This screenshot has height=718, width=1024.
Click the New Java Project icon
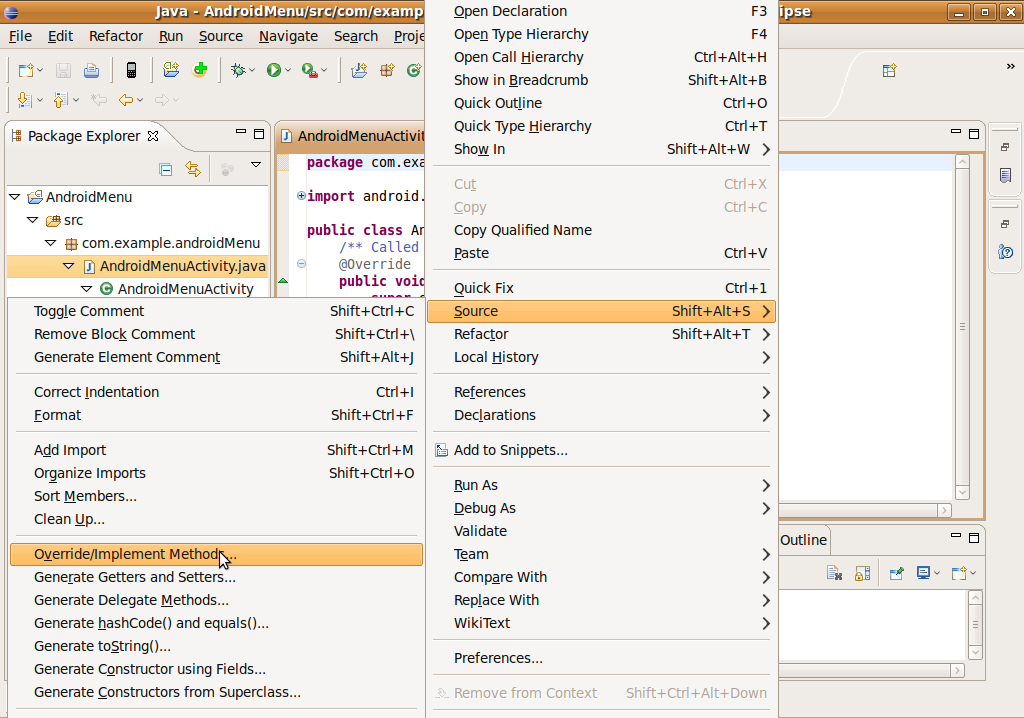click(x=359, y=70)
